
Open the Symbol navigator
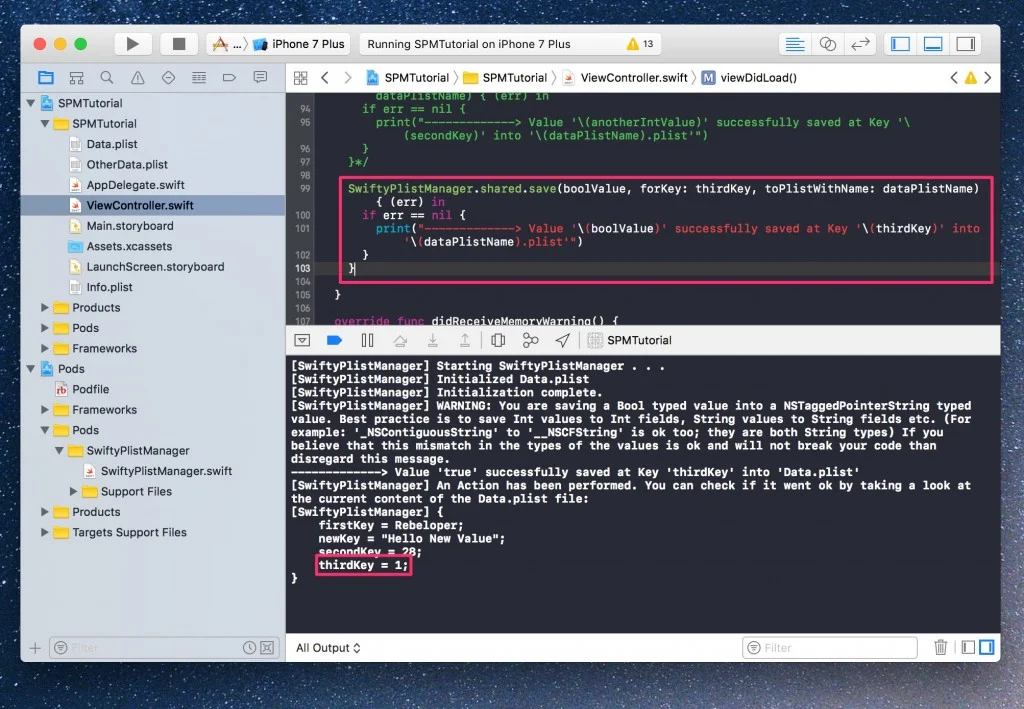[x=76, y=78]
